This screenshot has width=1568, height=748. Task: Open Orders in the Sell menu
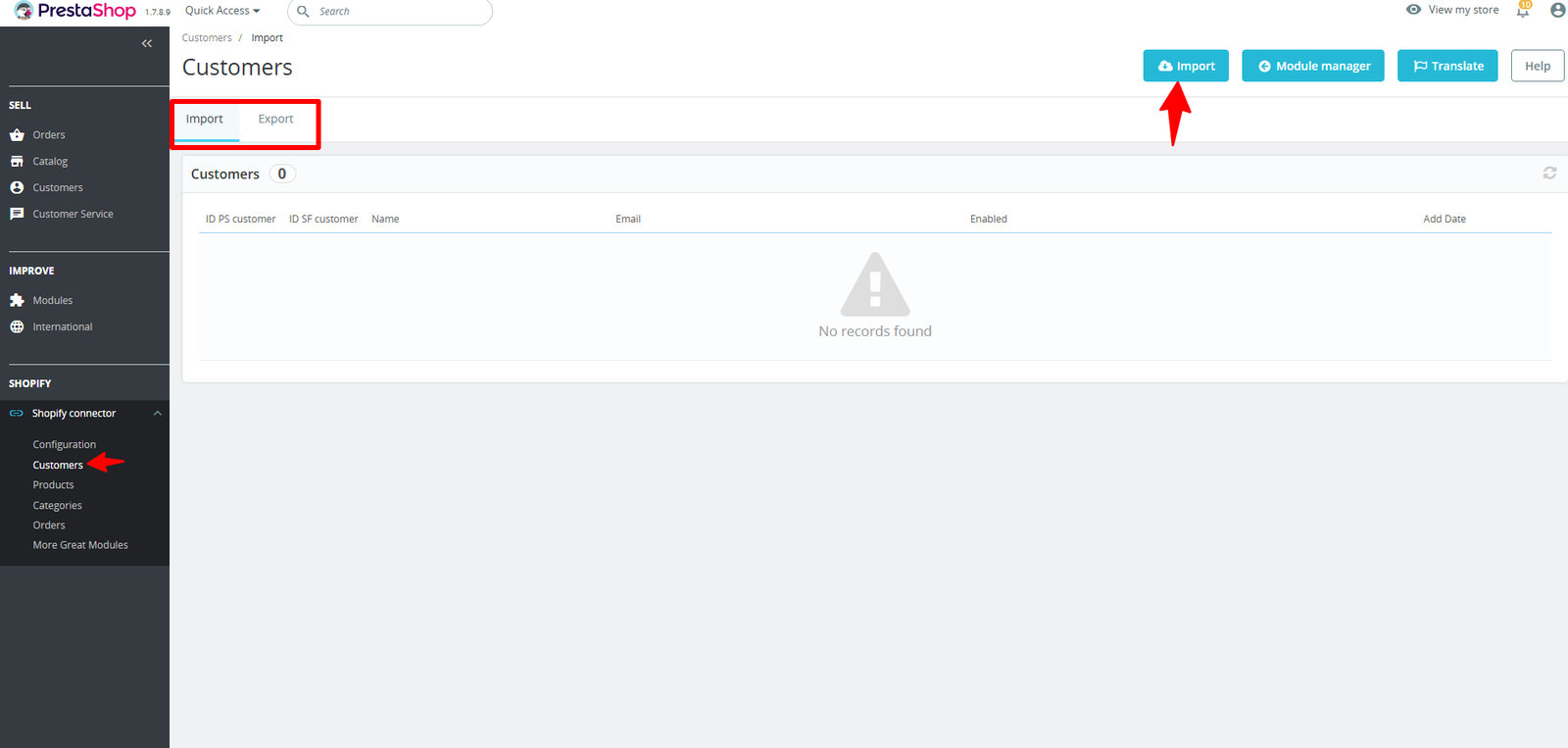pos(49,135)
